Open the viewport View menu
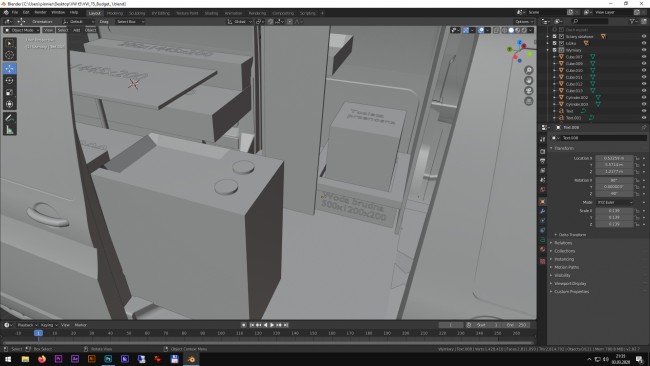Screen dimensions: 650x366 click(x=49, y=30)
